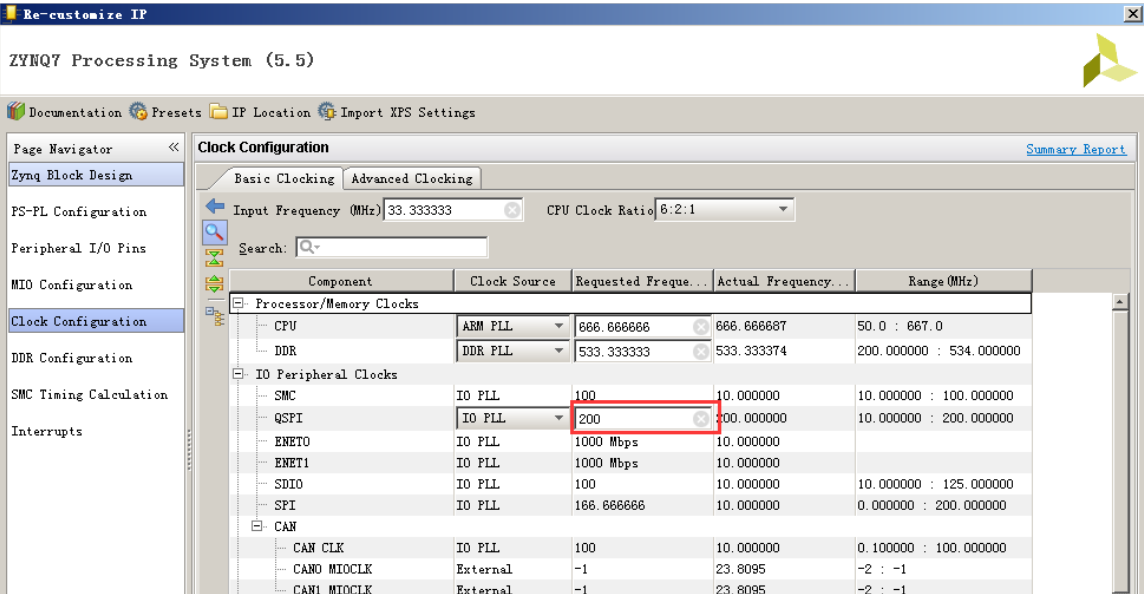Select the SDIO row label
Screen dimensions: 1144x594
(x=288, y=484)
